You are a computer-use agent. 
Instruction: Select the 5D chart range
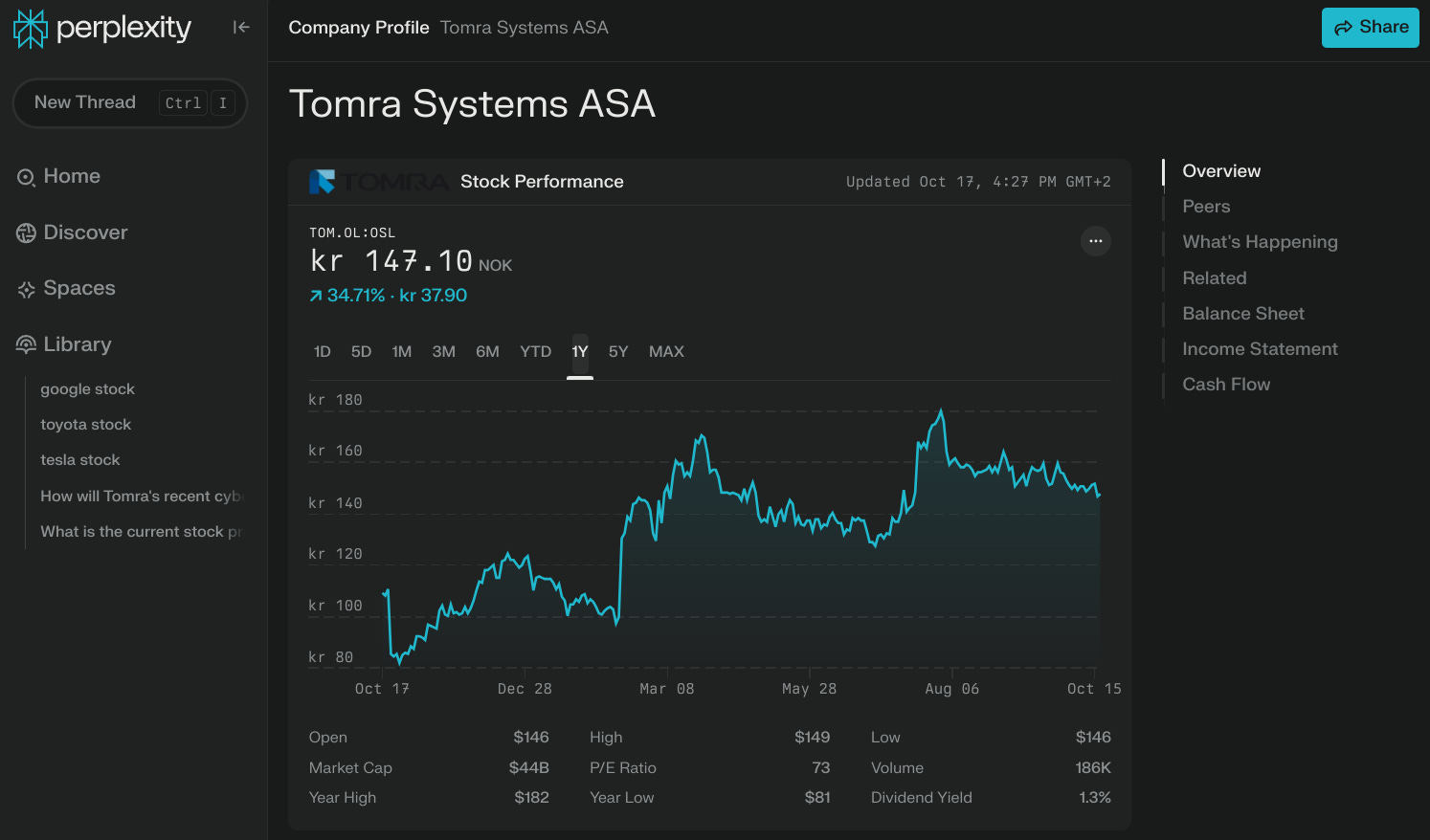361,352
